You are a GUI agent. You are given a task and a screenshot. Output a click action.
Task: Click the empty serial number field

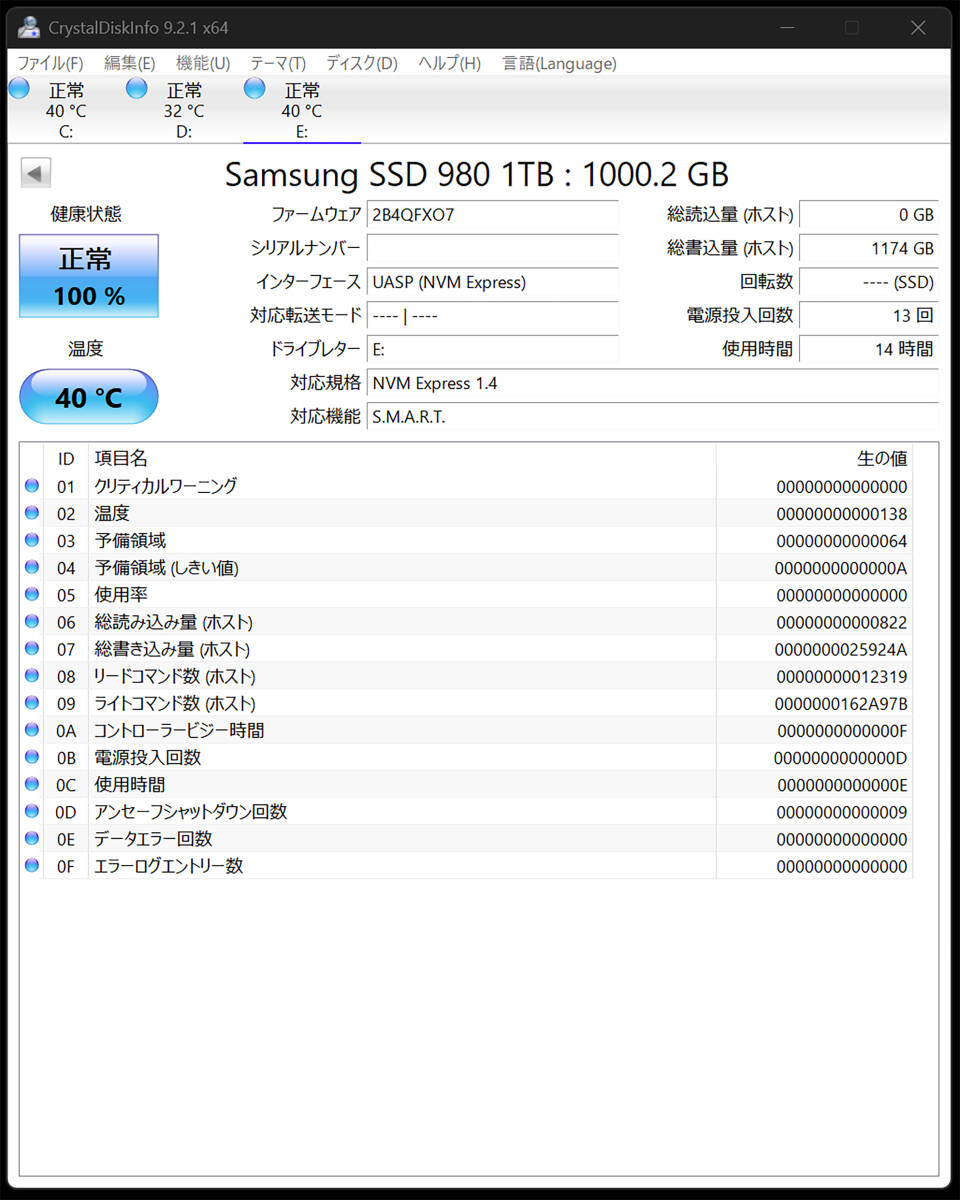click(x=493, y=248)
